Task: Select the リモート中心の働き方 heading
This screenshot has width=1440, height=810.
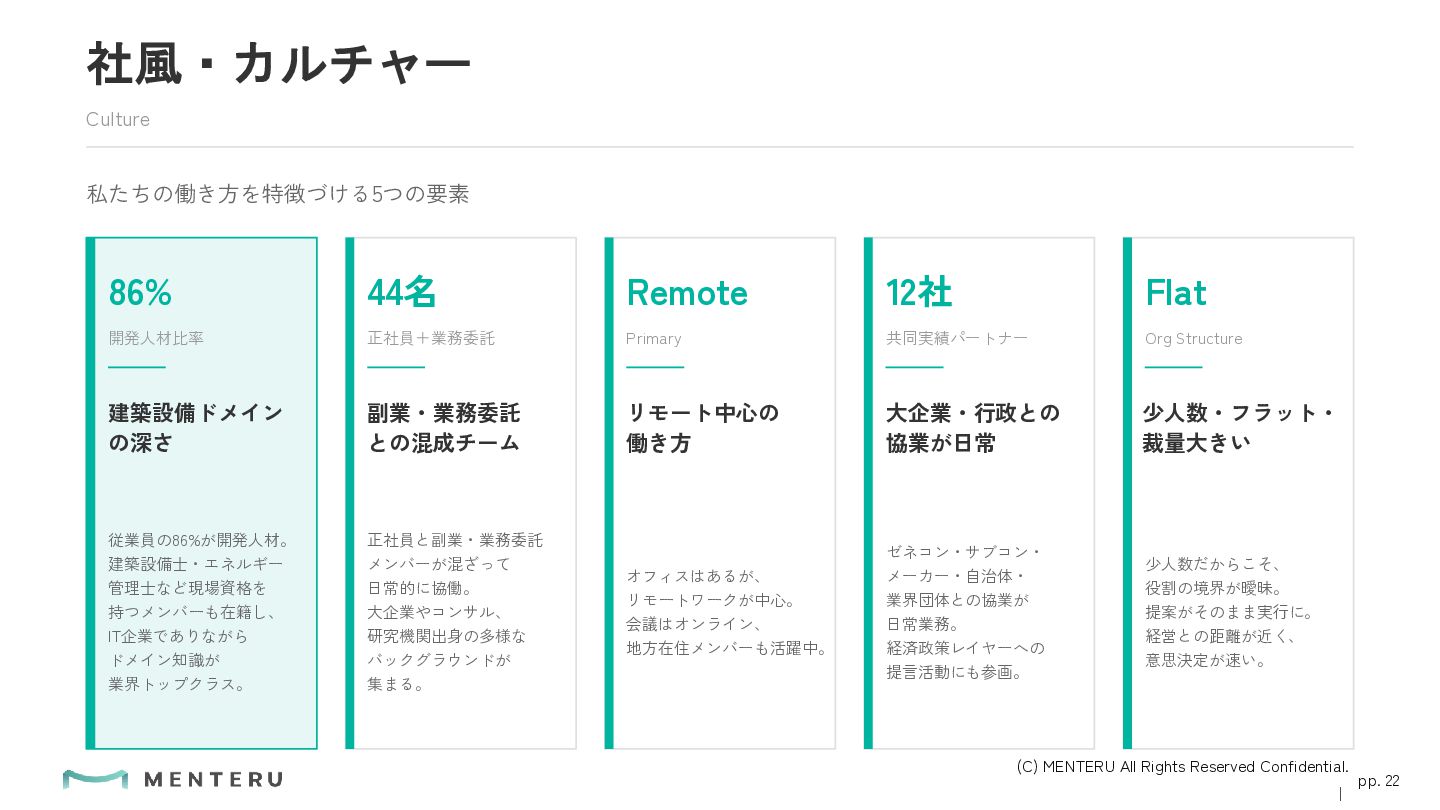Action: coord(702,428)
